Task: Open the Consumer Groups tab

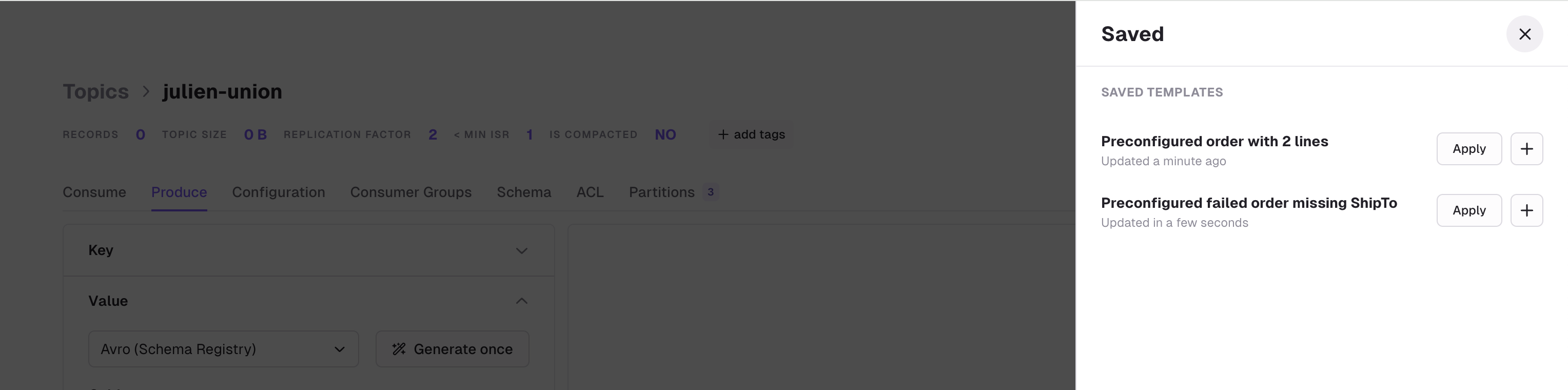Action: coord(411,192)
